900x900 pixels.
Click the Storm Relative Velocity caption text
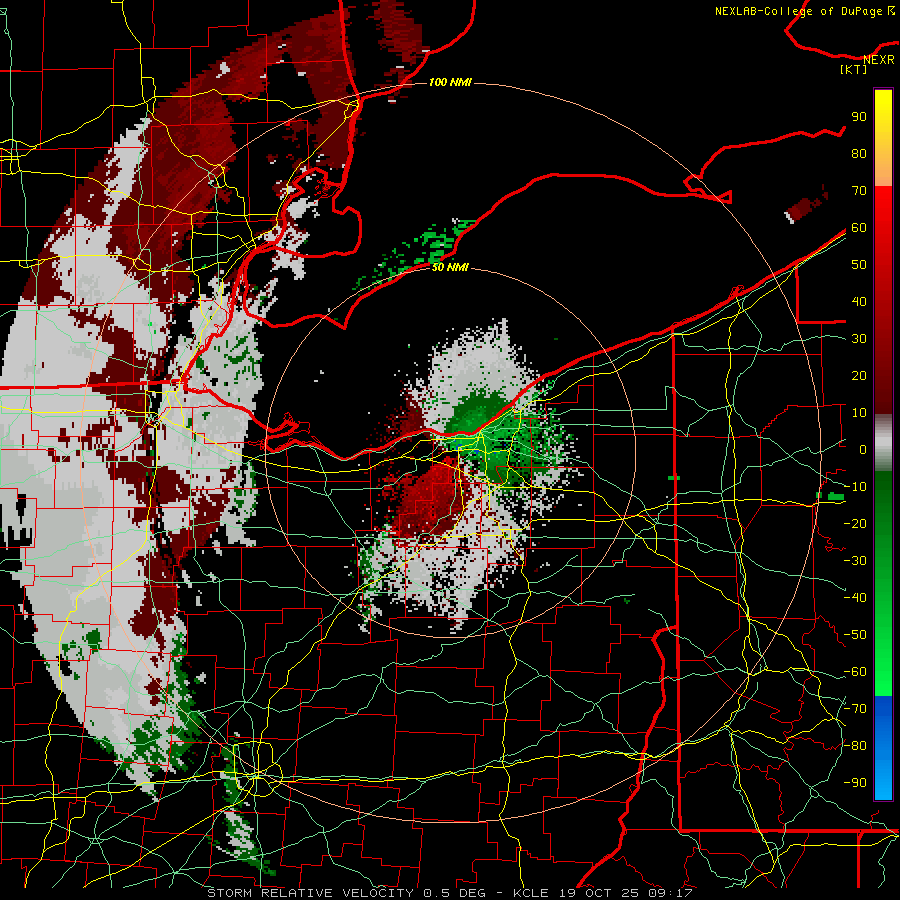click(x=450, y=893)
